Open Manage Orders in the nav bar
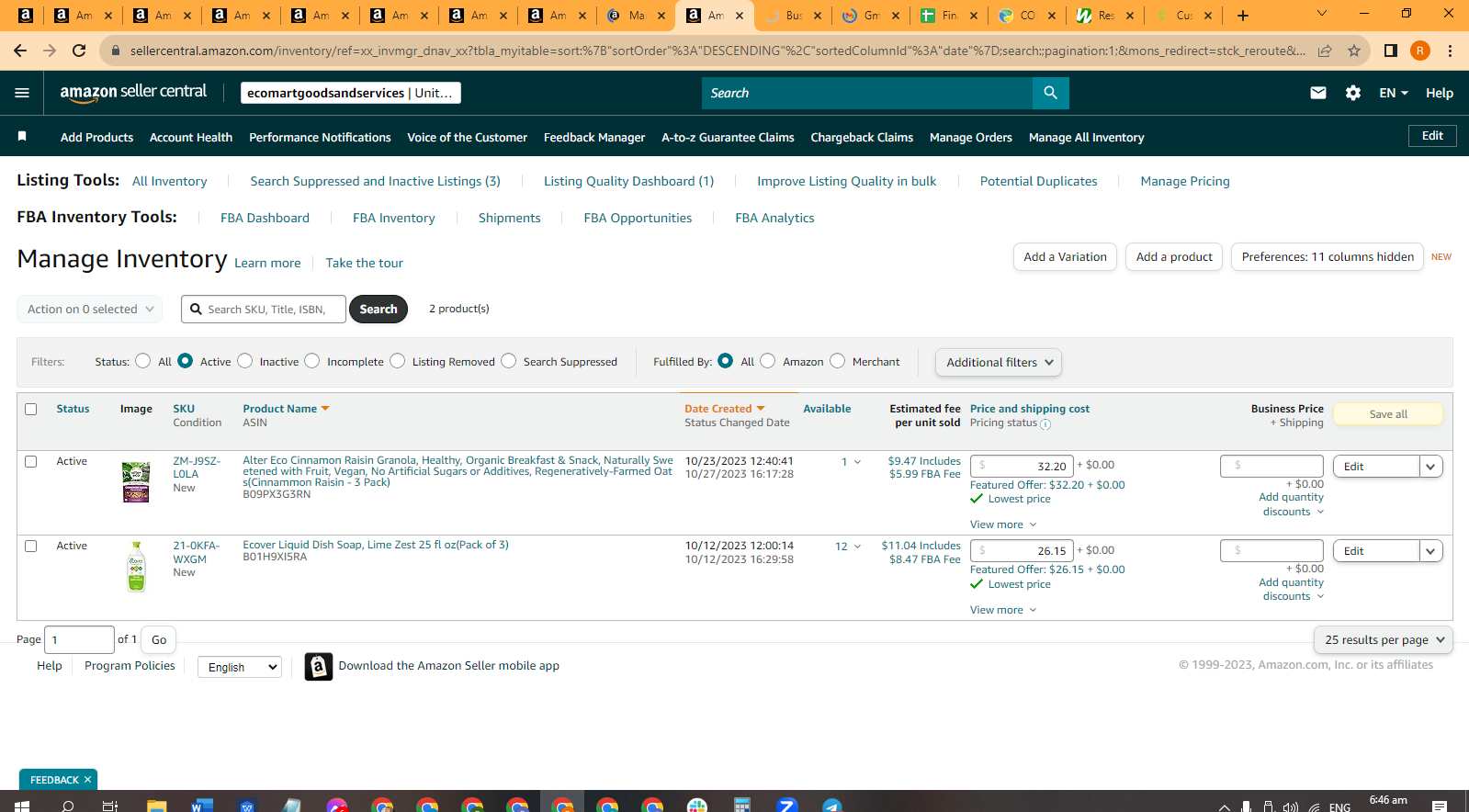1469x812 pixels. [x=970, y=137]
